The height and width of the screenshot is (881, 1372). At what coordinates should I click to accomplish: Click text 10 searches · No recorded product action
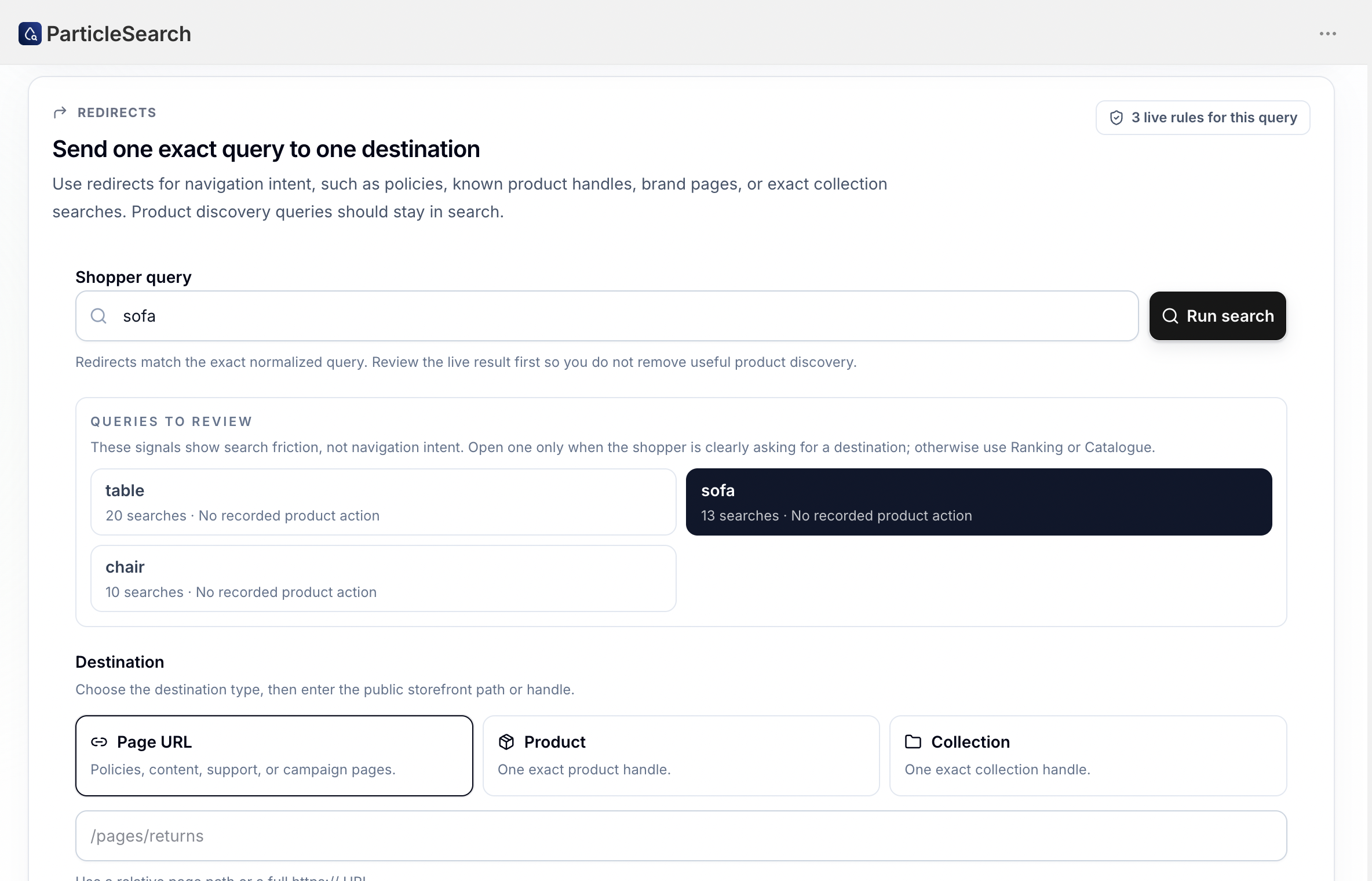[241, 592]
